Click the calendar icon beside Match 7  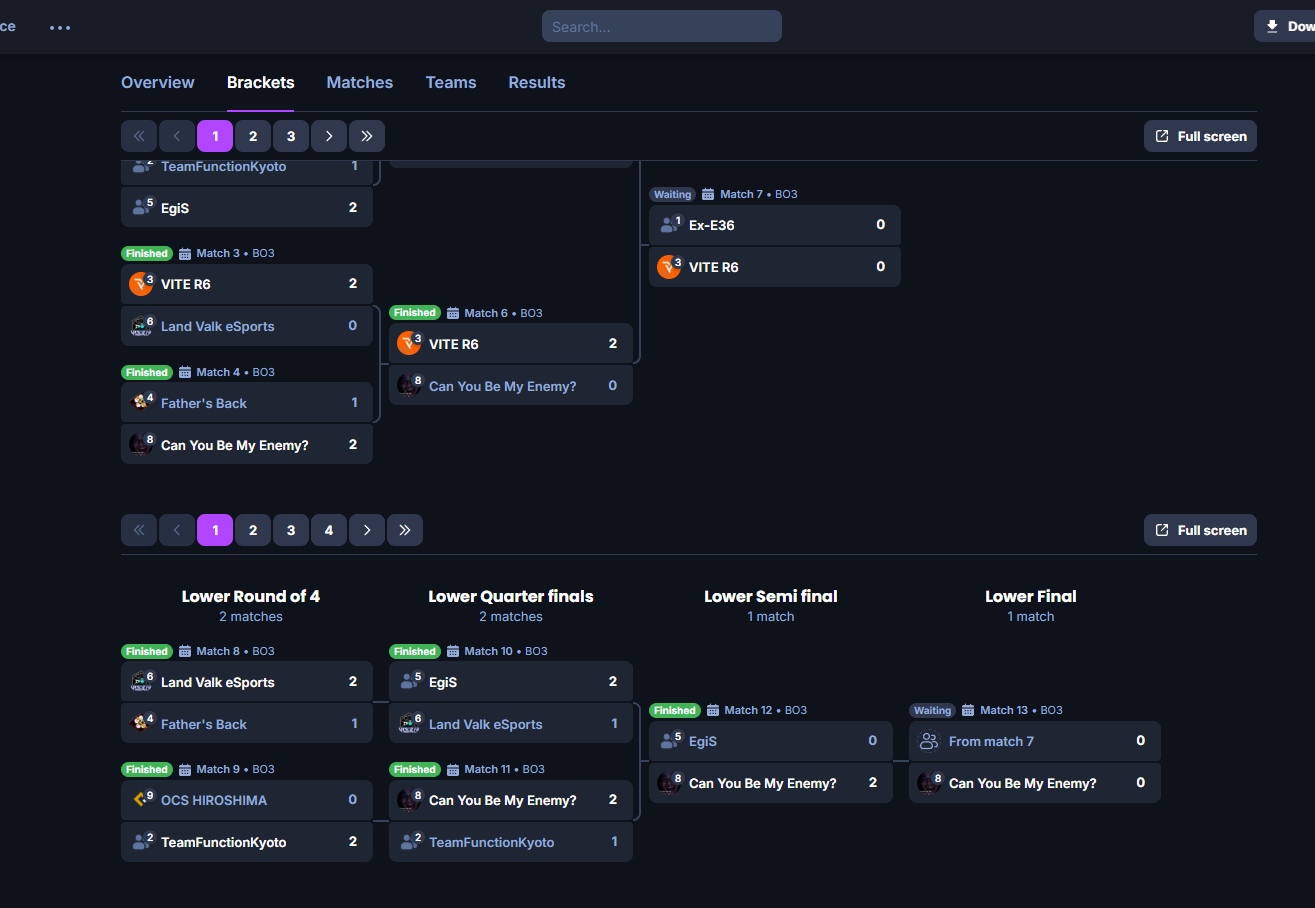[x=708, y=194]
